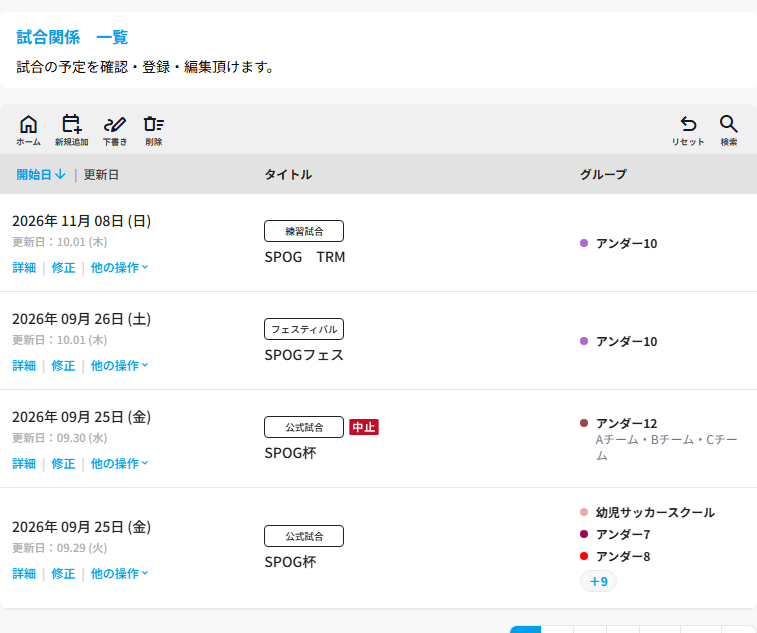757x633 pixels.
Task: Open 詳細 for cancelled SPOG杯 (09.30 update)
Action: tap(24, 464)
